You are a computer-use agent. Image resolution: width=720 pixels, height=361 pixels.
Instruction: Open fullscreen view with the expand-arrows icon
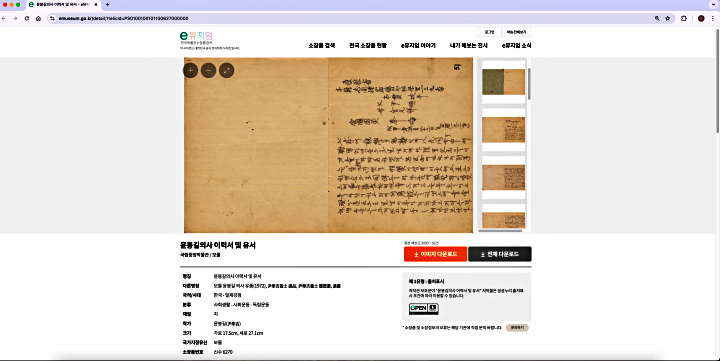click(x=226, y=70)
